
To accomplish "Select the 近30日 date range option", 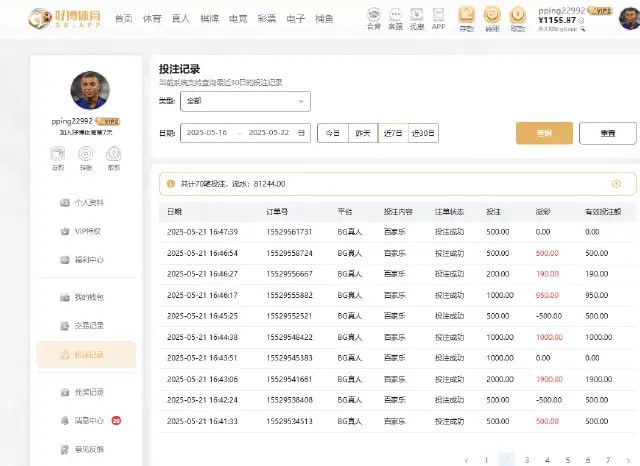I will (x=423, y=133).
